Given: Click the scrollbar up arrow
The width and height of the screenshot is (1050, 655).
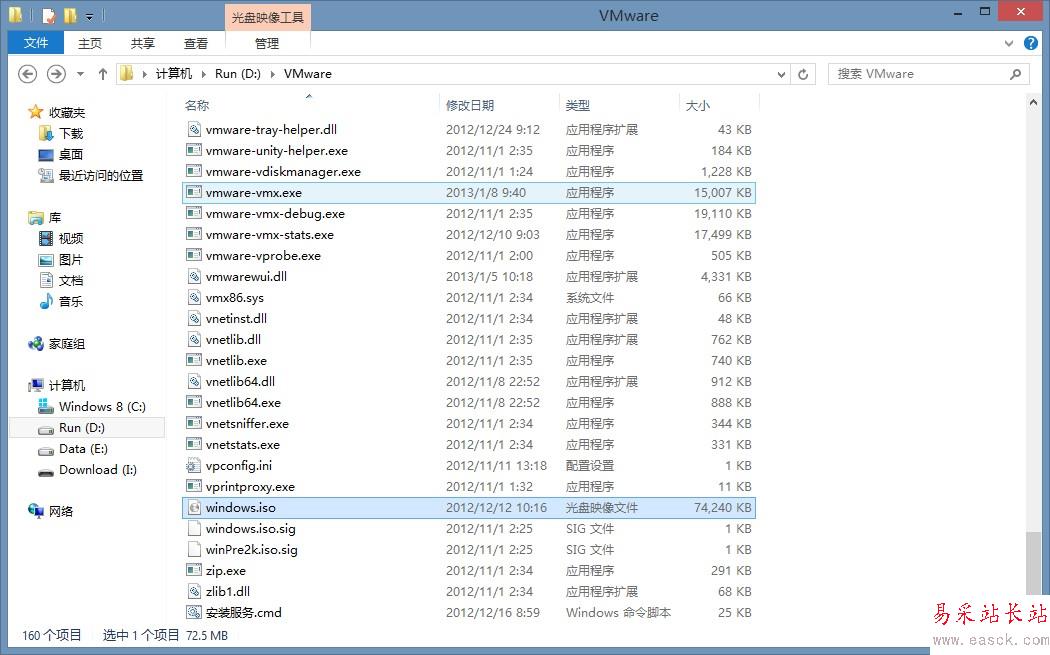Looking at the screenshot, I should pos(1033,102).
